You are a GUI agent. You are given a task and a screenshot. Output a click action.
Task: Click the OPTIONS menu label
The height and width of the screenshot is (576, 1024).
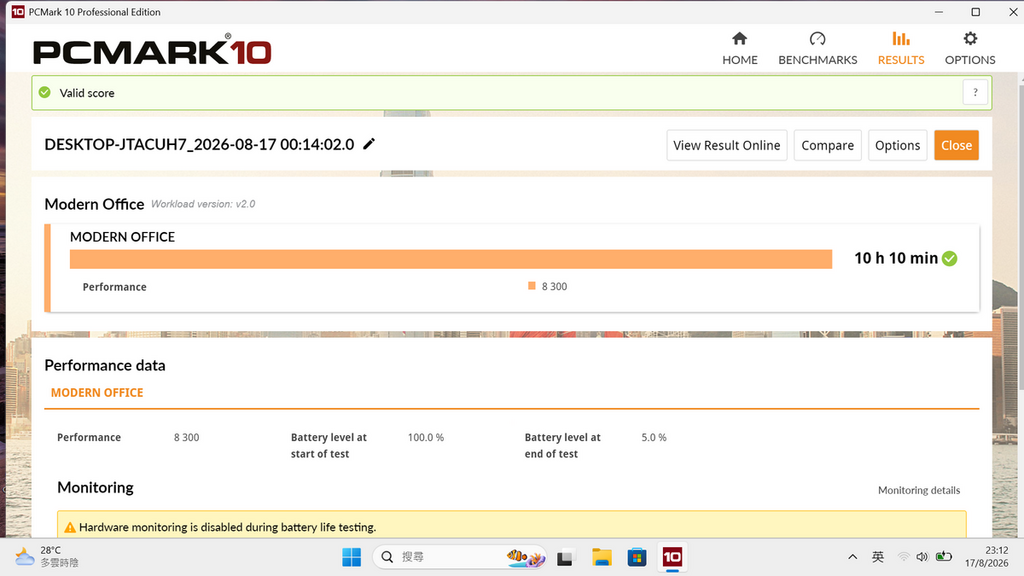coord(970,60)
